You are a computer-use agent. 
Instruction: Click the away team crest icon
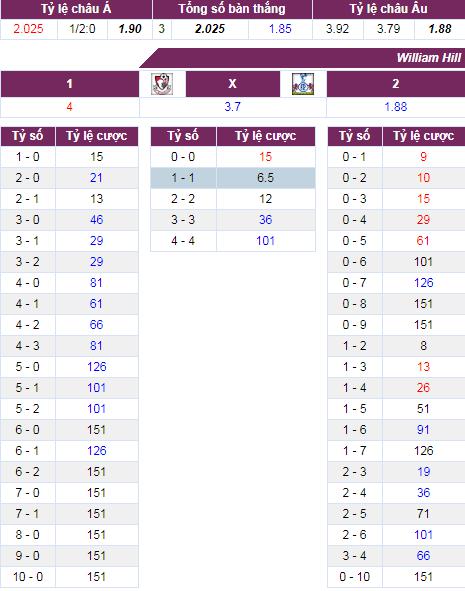tap(303, 84)
